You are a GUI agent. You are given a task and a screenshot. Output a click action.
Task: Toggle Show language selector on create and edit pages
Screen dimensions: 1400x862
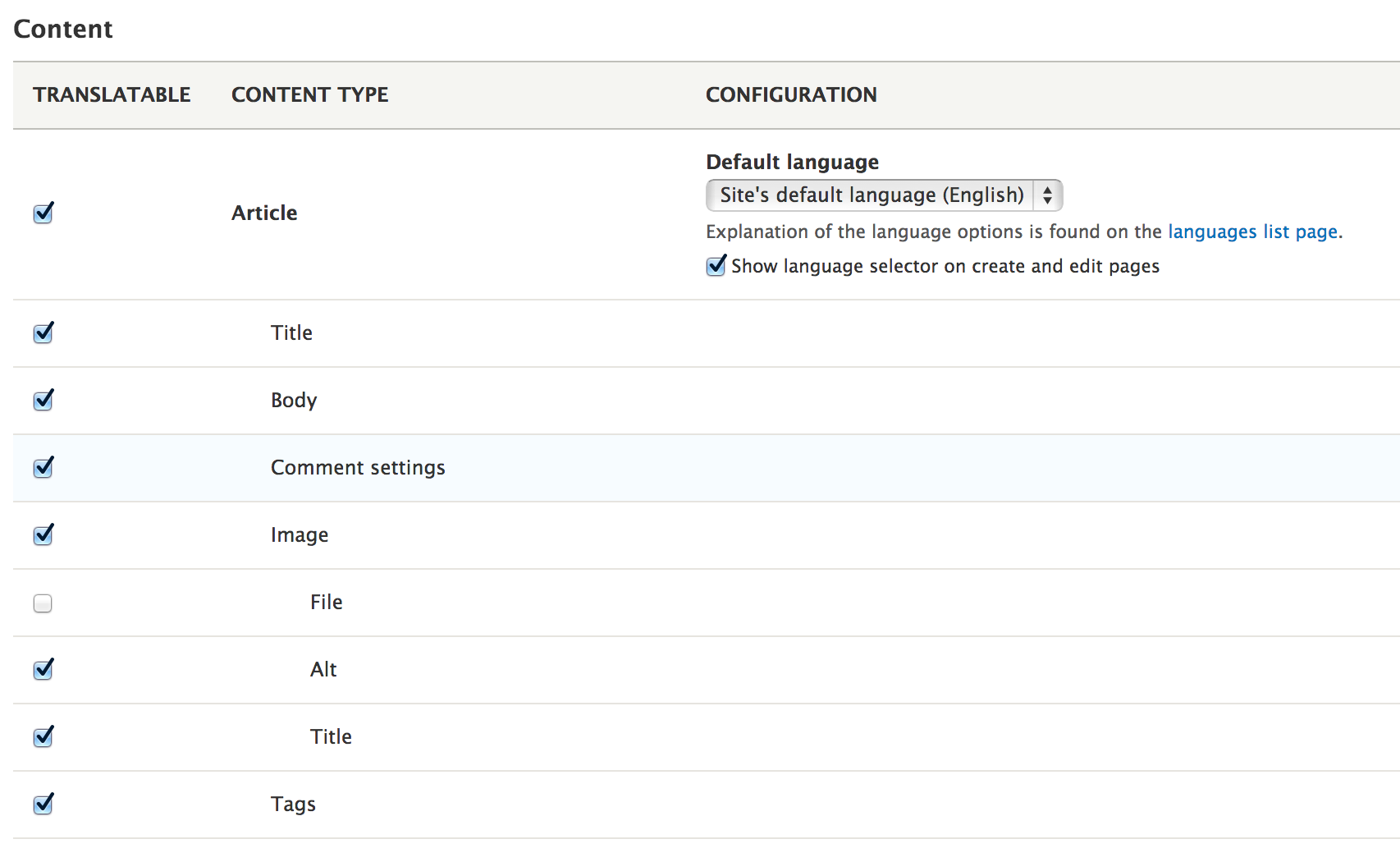[x=716, y=266]
